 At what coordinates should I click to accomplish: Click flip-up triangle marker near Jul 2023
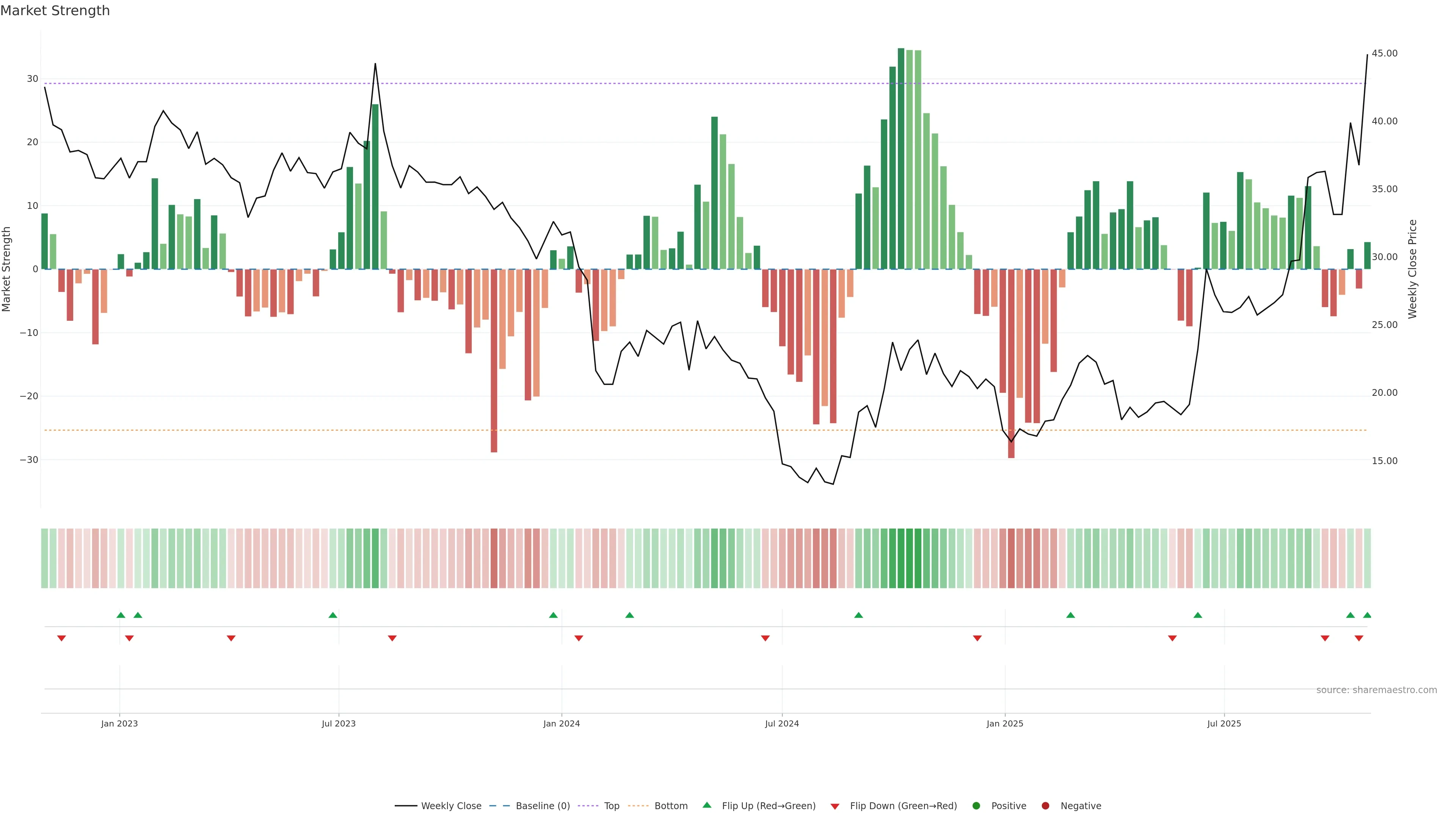tap(333, 615)
